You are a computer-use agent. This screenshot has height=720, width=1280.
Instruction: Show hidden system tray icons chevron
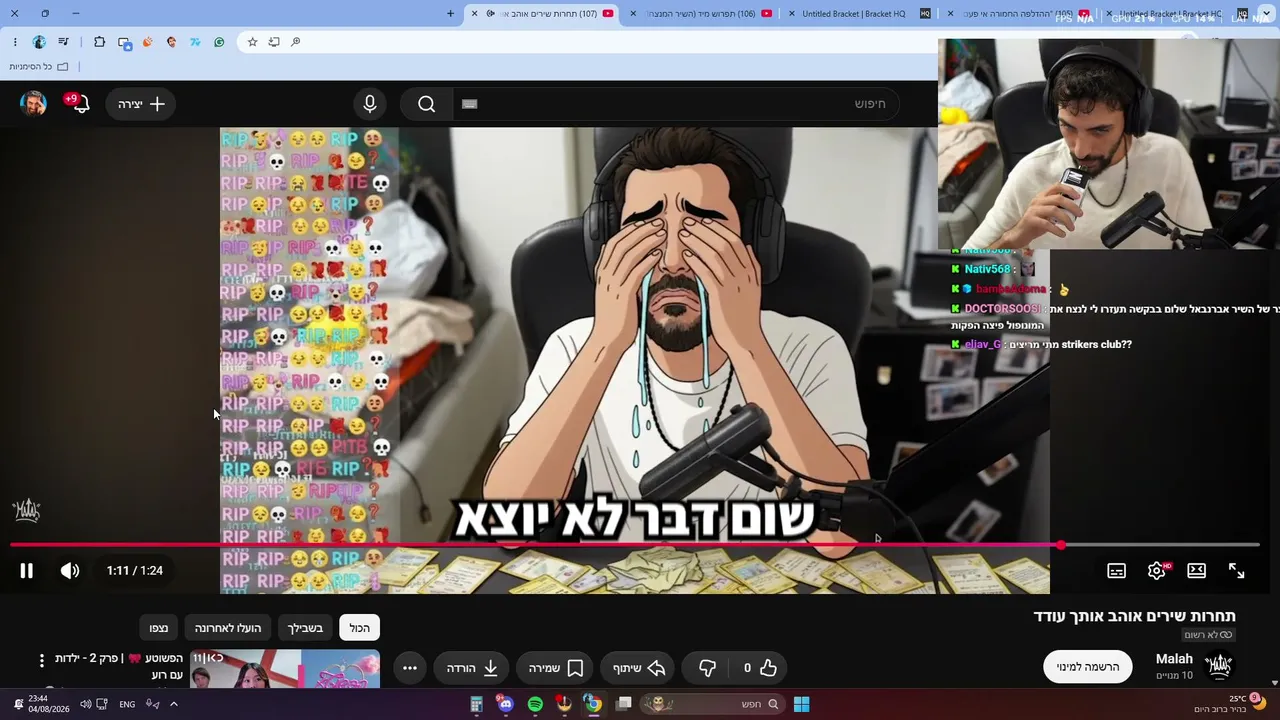[x=173, y=704]
